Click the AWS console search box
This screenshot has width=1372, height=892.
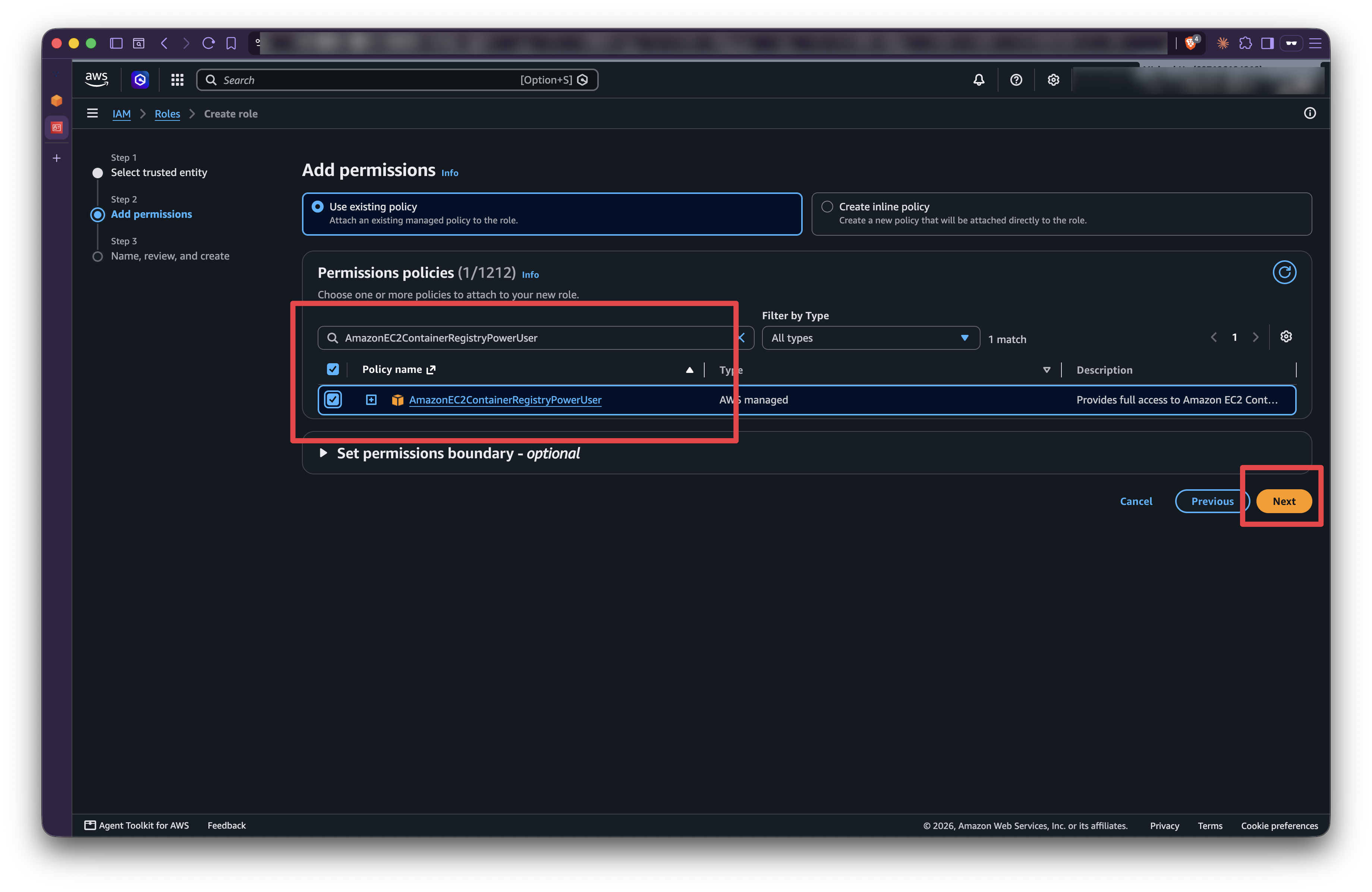click(x=397, y=80)
